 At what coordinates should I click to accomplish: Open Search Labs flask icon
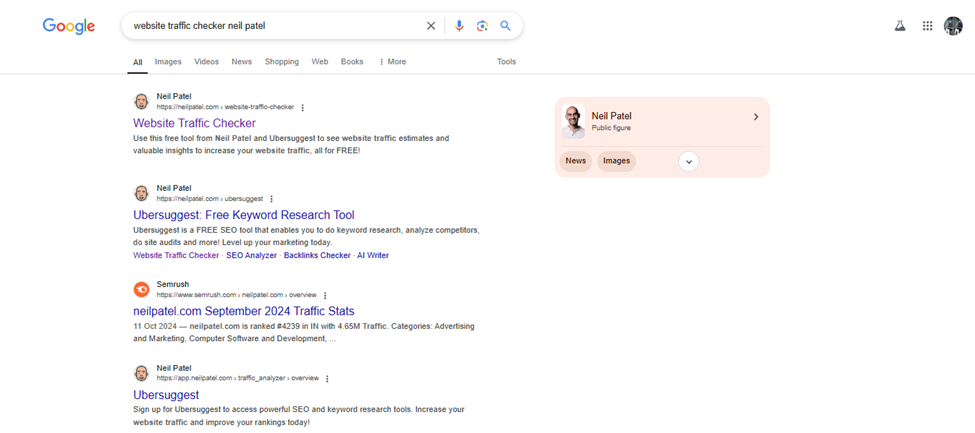[900, 26]
